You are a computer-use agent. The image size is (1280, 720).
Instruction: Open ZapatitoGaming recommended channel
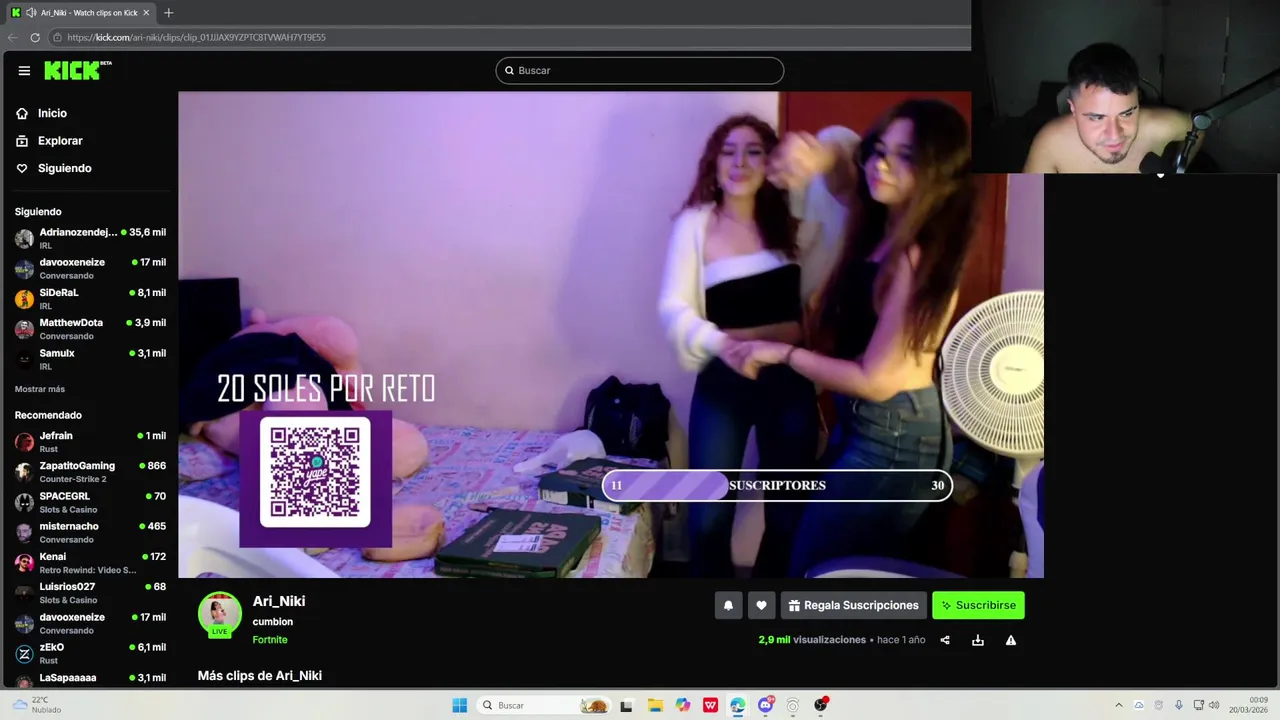pyautogui.click(x=90, y=471)
